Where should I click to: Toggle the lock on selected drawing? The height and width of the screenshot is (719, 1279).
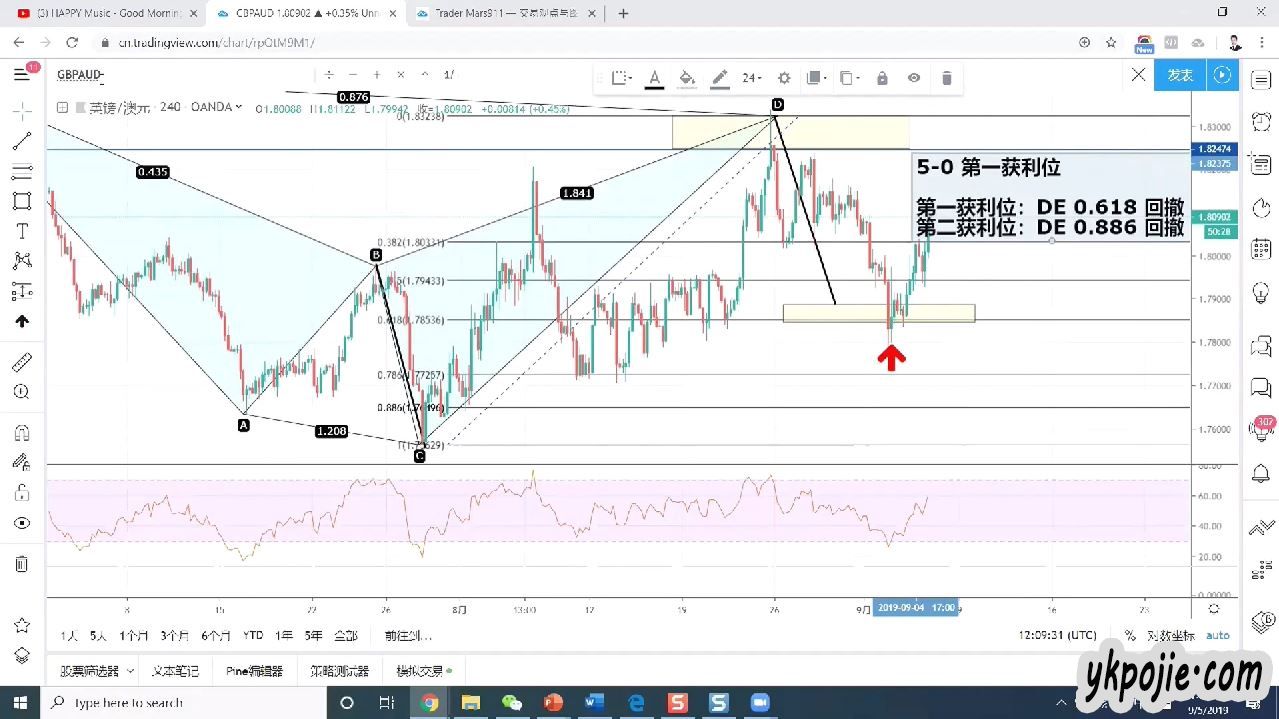(882, 78)
